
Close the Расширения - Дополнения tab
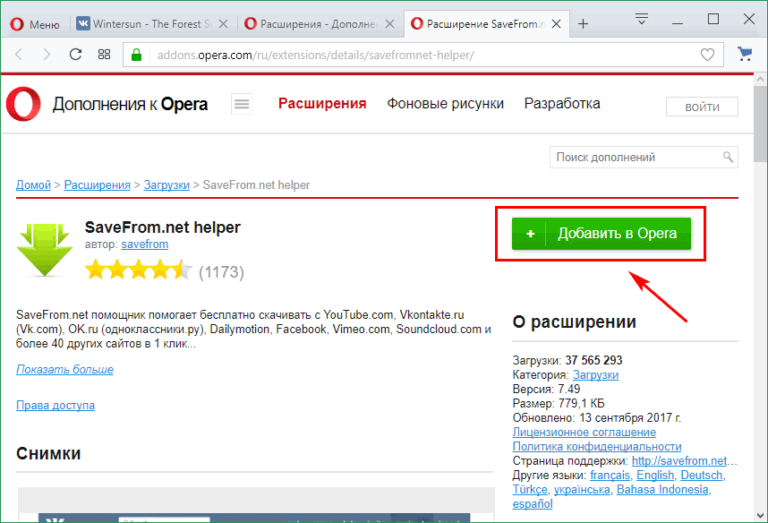(x=389, y=24)
